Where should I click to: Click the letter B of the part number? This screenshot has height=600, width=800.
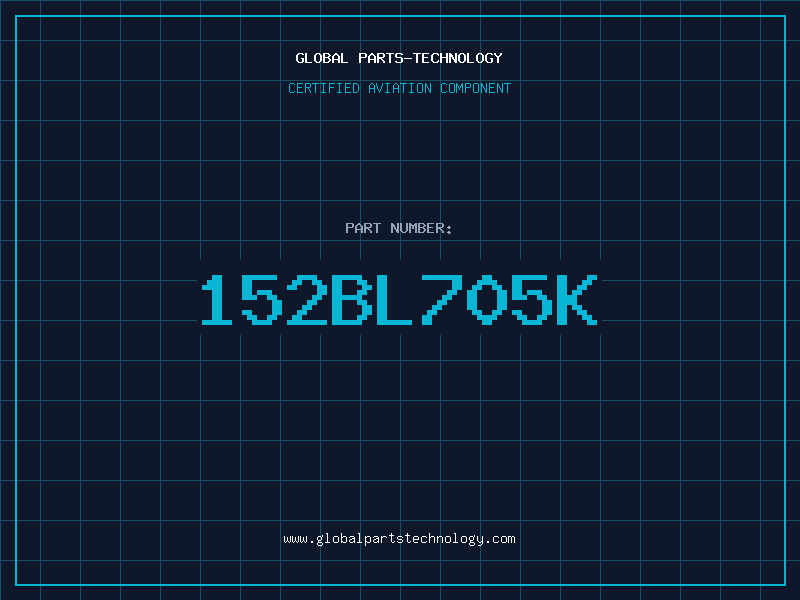(x=352, y=299)
